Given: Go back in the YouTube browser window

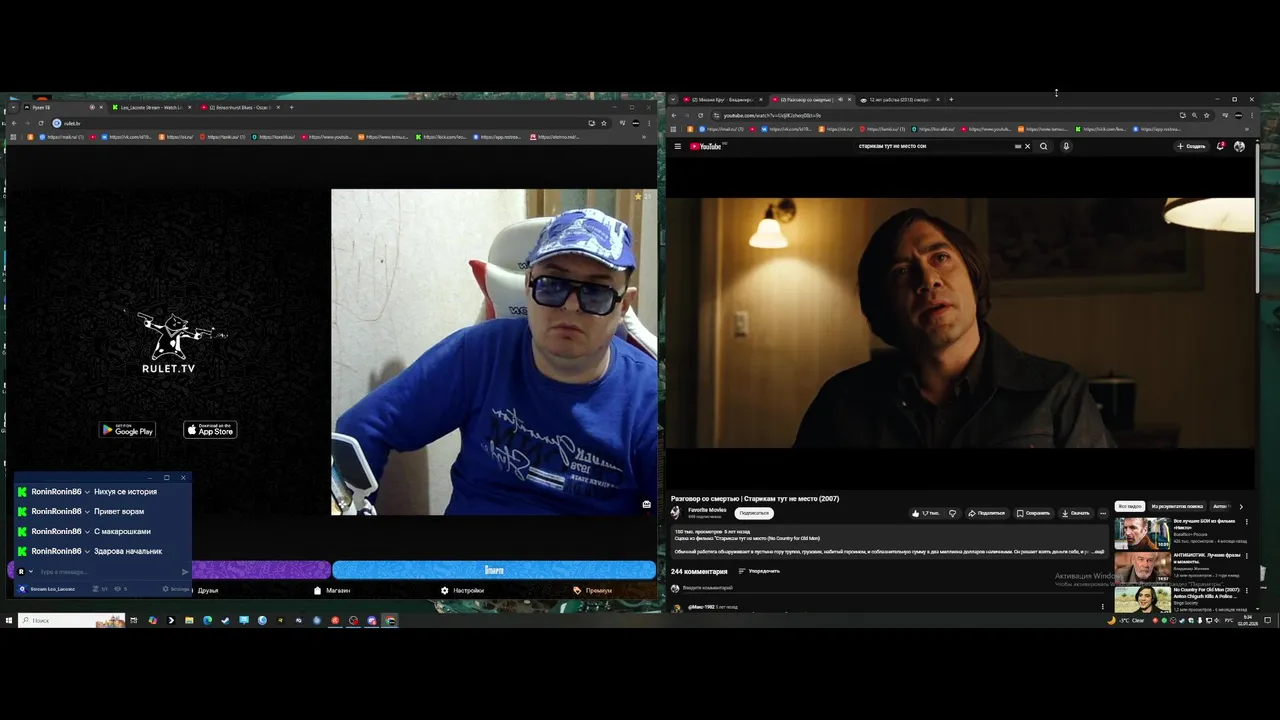Looking at the screenshot, I should click(x=673, y=115).
